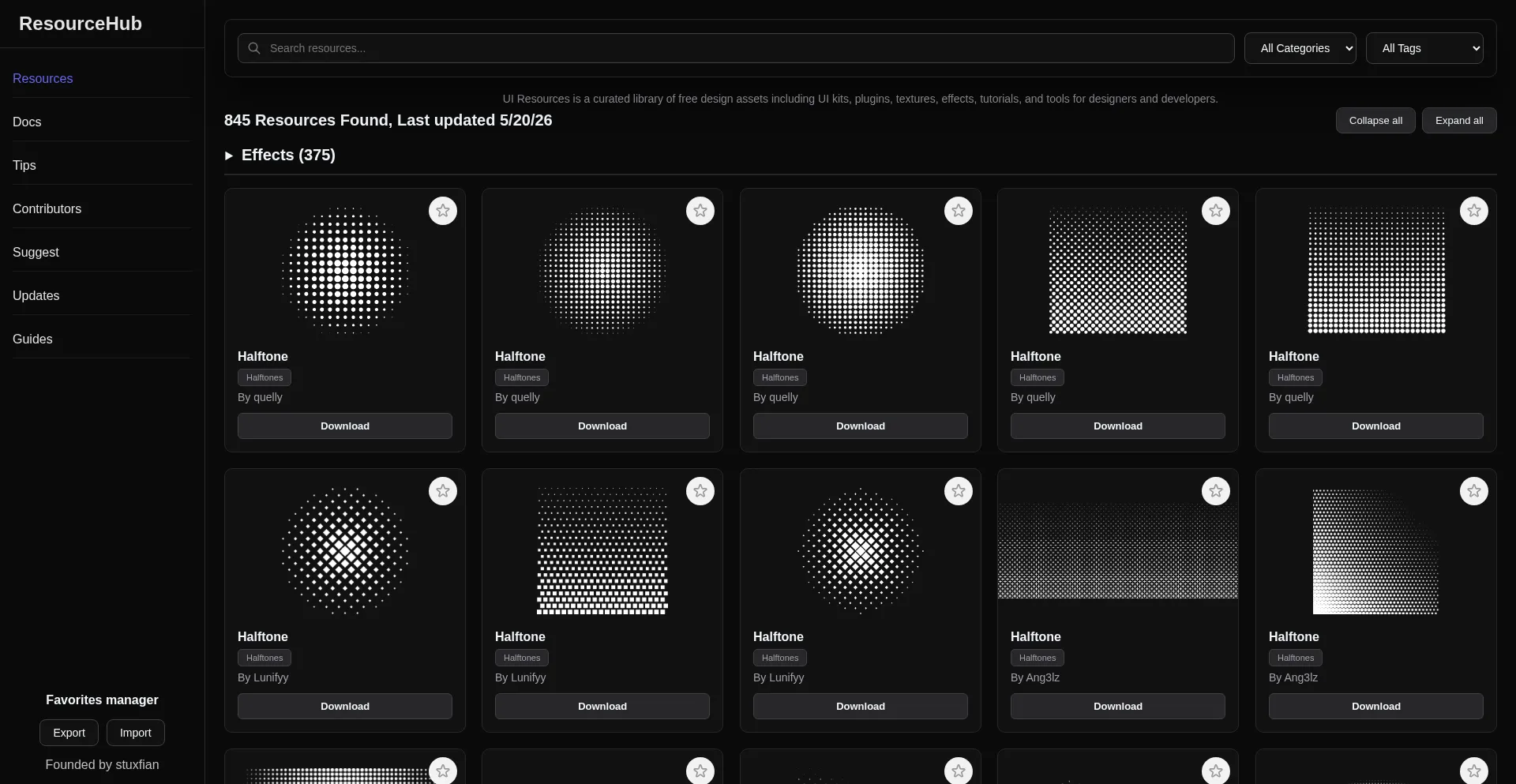Import favorites with the Import button
This screenshot has height=784, width=1516.
click(x=136, y=733)
